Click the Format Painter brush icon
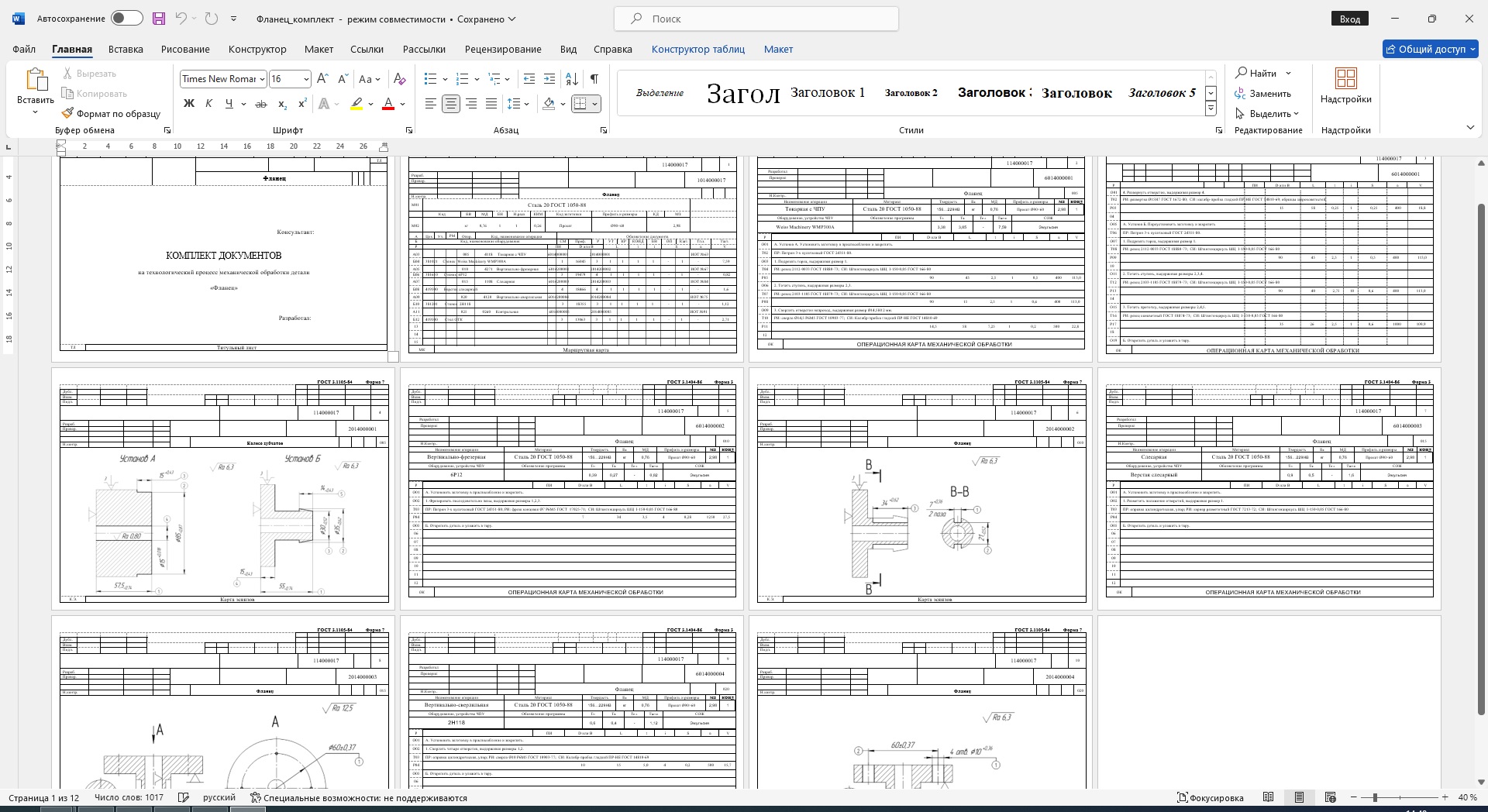1488x812 pixels. pos(68,113)
